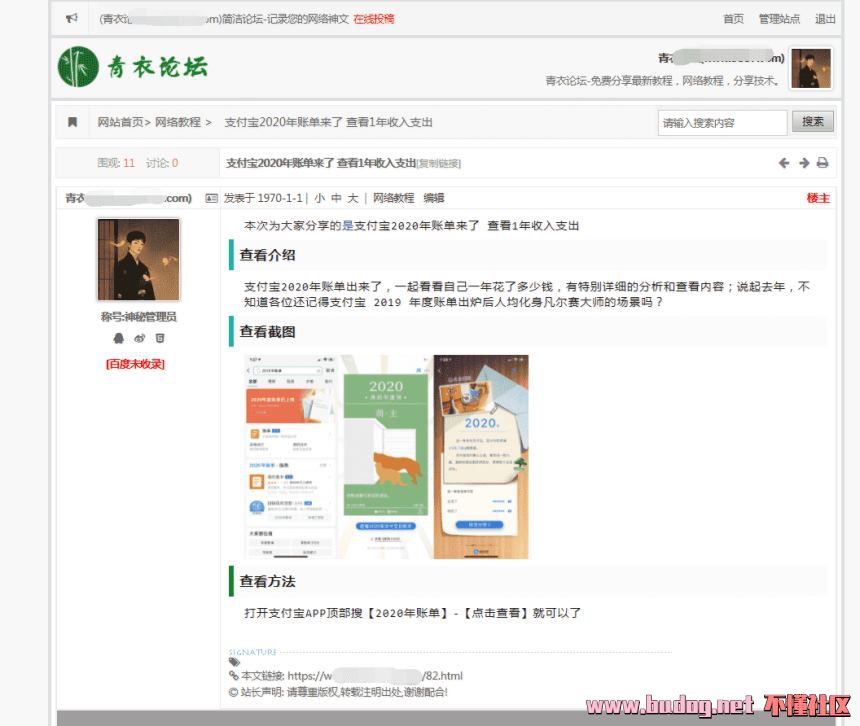Click the author's third profile icon
The height and width of the screenshot is (726, 860).
point(159,339)
